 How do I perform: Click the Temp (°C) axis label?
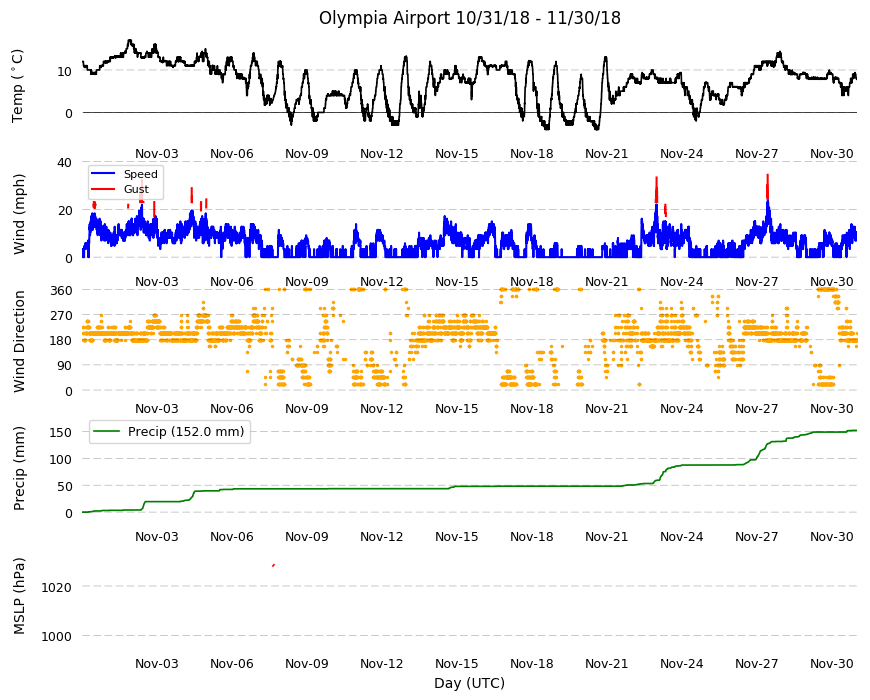click(18, 85)
